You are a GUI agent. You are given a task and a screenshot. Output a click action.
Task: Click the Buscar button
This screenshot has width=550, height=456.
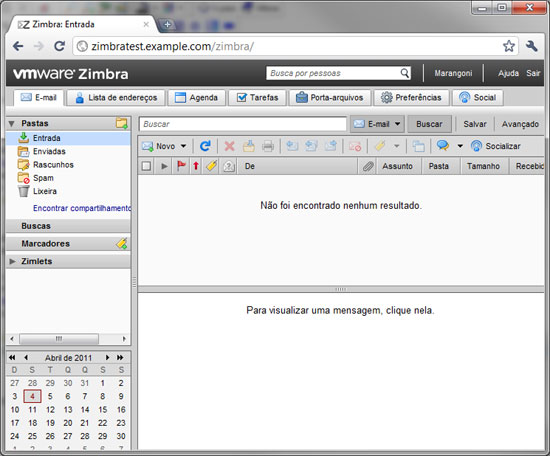point(429,124)
